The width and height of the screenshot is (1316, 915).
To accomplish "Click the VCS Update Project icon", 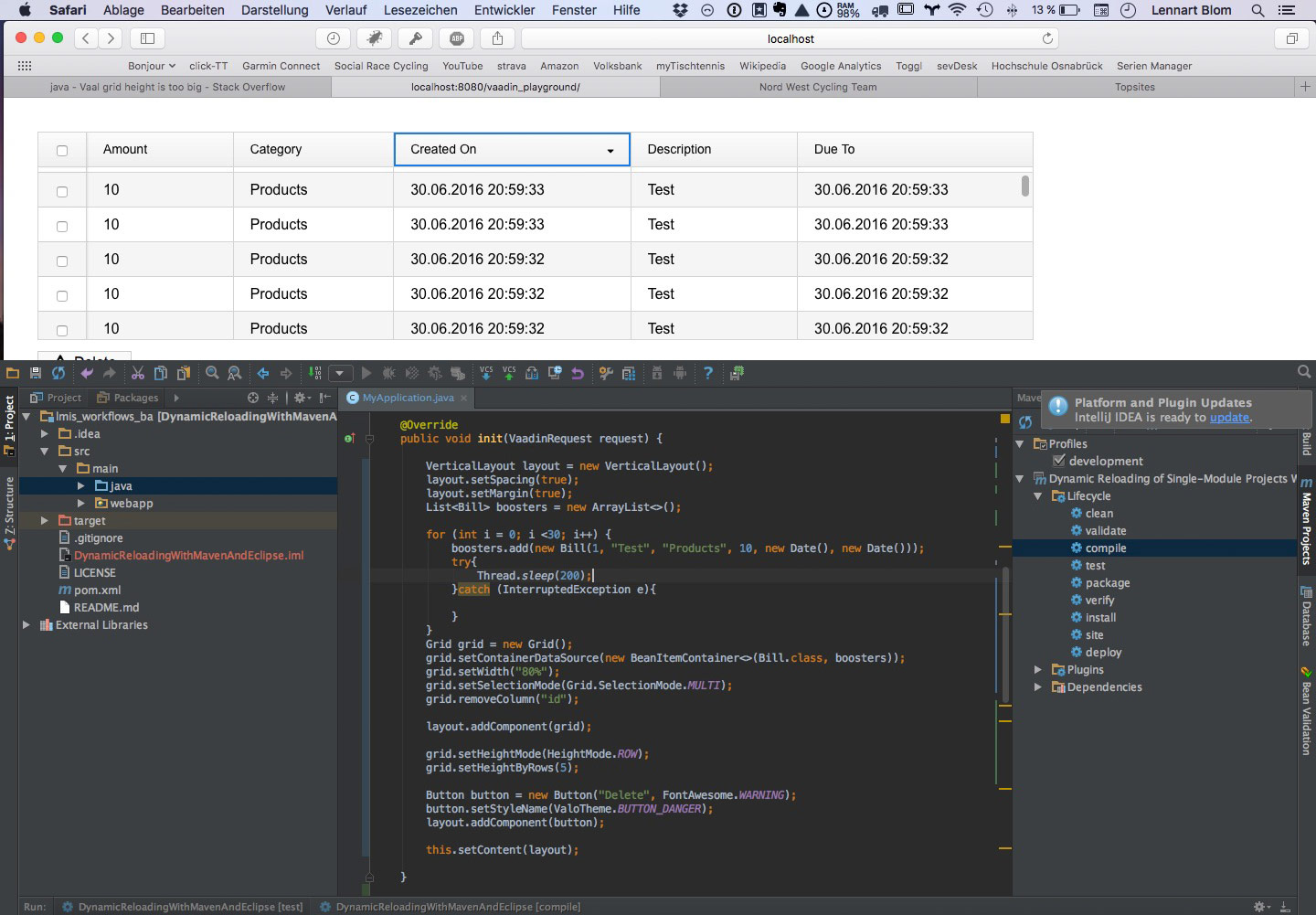I will (486, 373).
